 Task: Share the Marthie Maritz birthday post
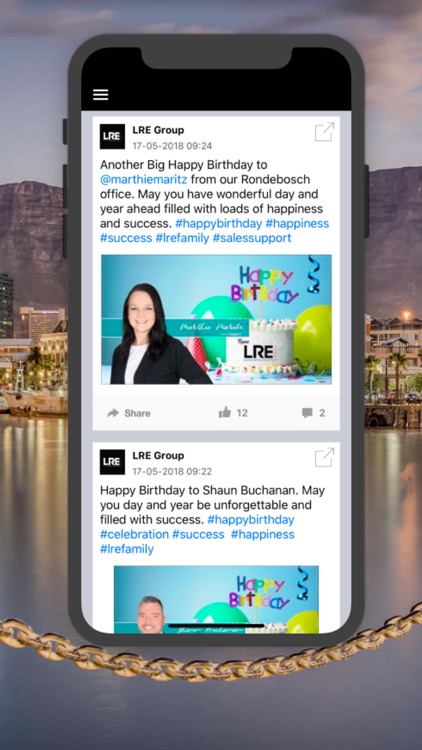[129, 413]
